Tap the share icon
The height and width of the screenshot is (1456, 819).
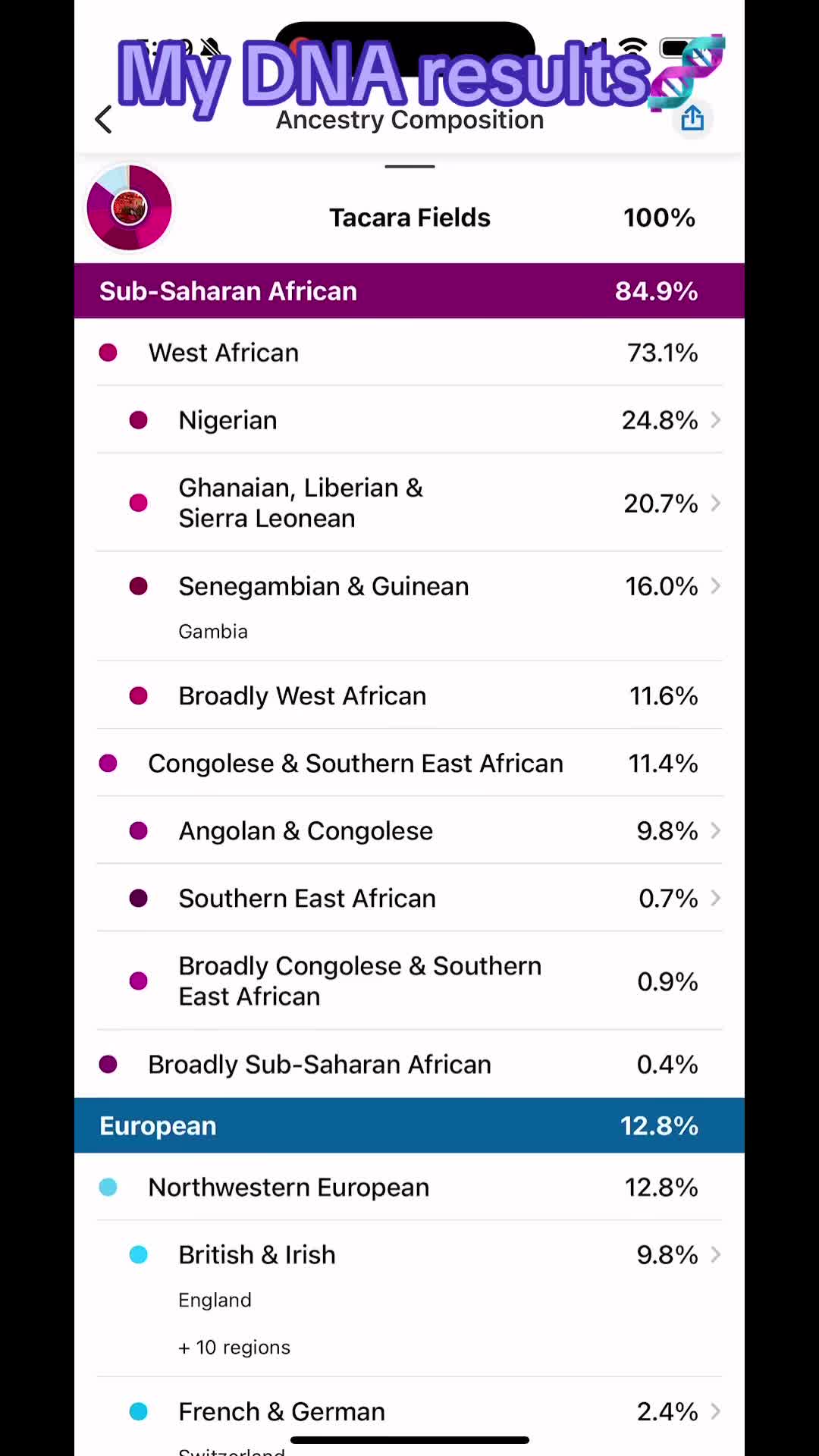pyautogui.click(x=692, y=118)
